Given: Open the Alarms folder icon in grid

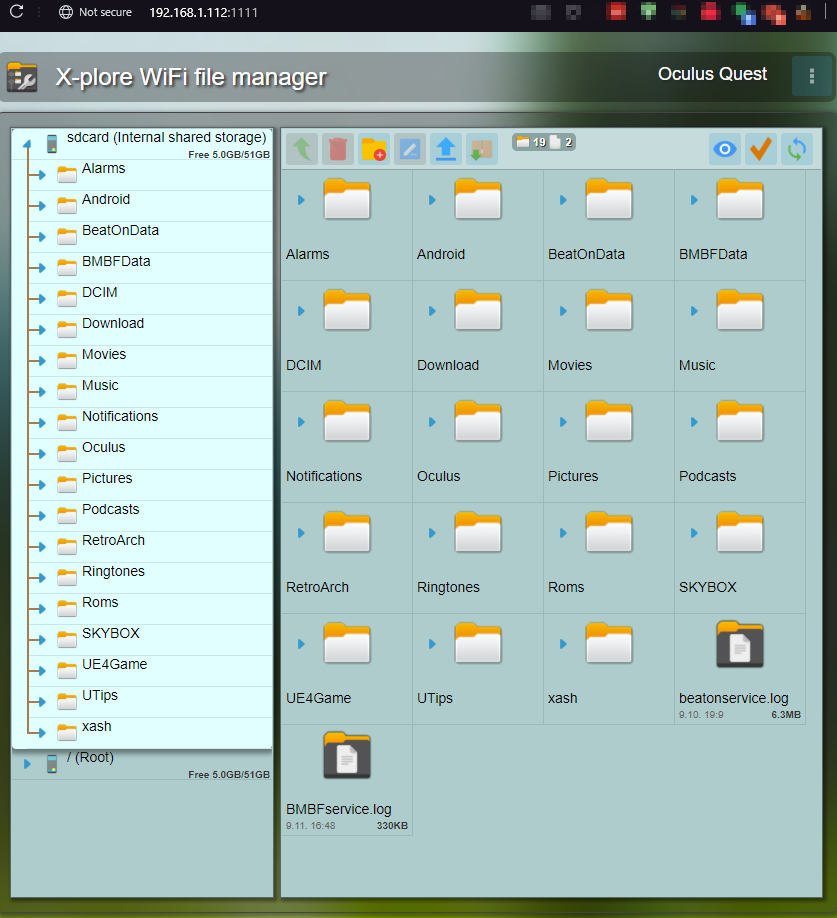Looking at the screenshot, I should pos(347,199).
